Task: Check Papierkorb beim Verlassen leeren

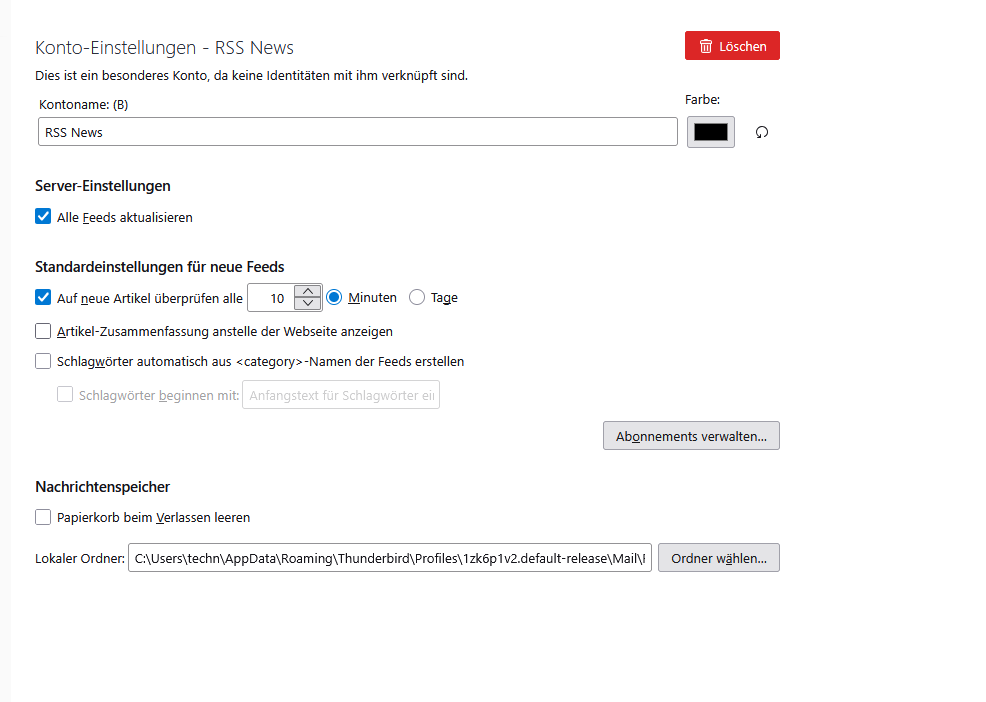Action: click(x=43, y=517)
